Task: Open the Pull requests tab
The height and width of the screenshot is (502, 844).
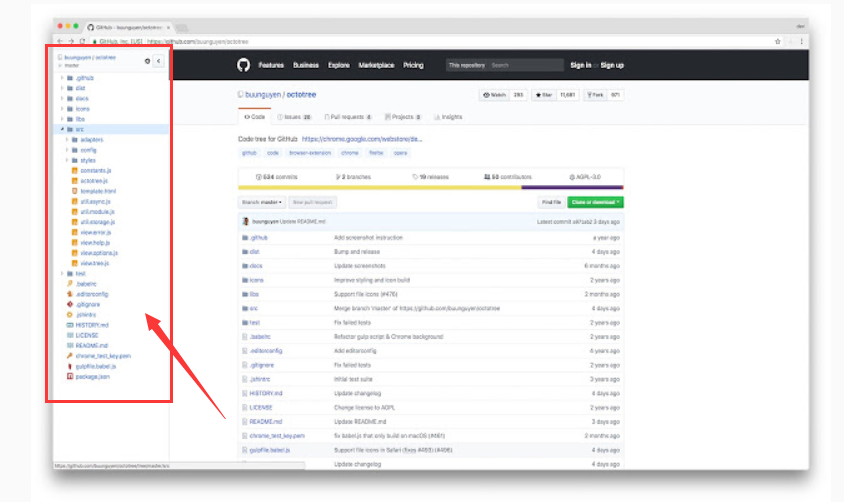Action: (x=348, y=117)
